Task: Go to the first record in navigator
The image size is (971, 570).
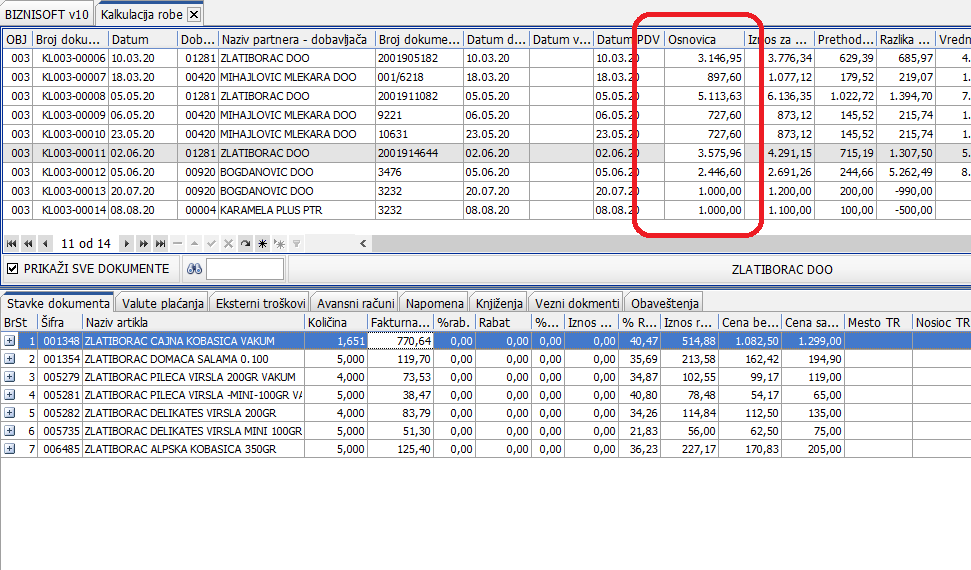Action: (x=12, y=243)
